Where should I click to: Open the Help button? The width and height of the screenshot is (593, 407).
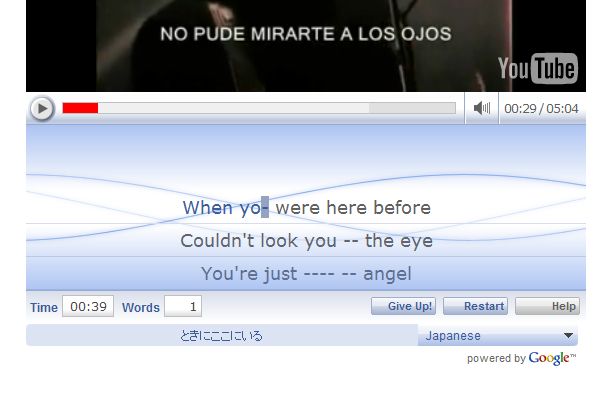click(547, 306)
